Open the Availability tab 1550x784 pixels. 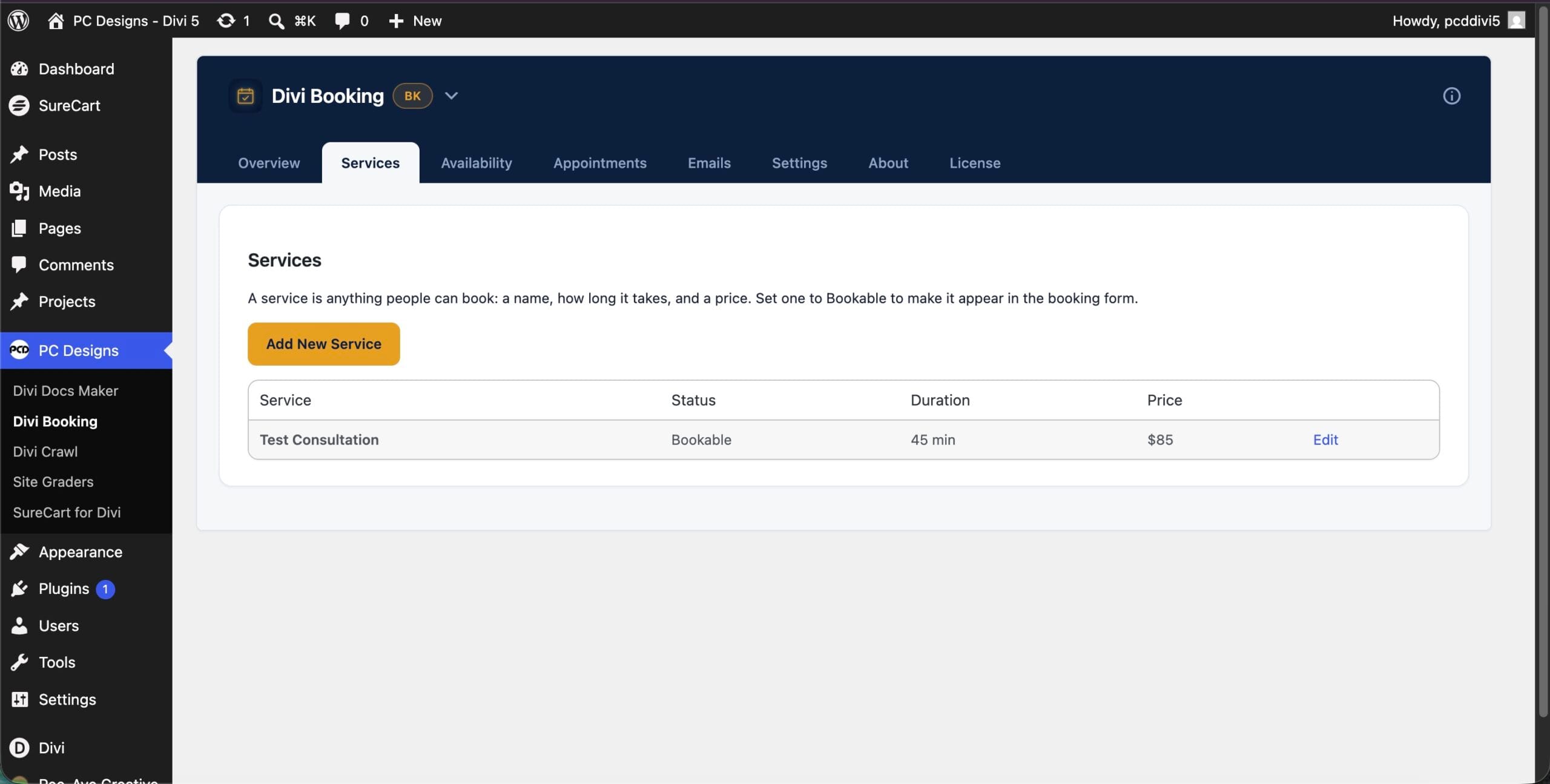pos(477,163)
